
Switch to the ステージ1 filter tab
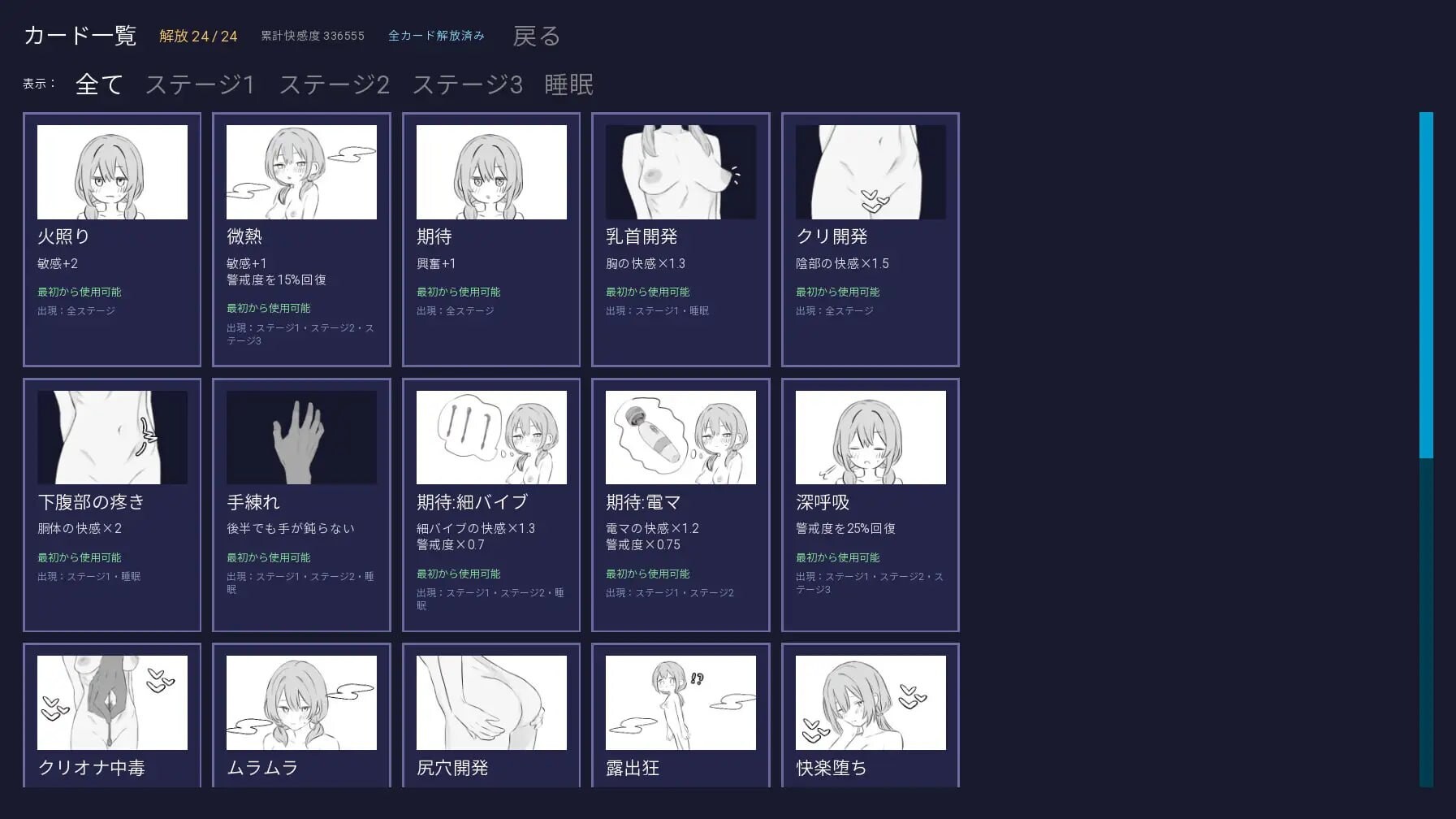201,84
